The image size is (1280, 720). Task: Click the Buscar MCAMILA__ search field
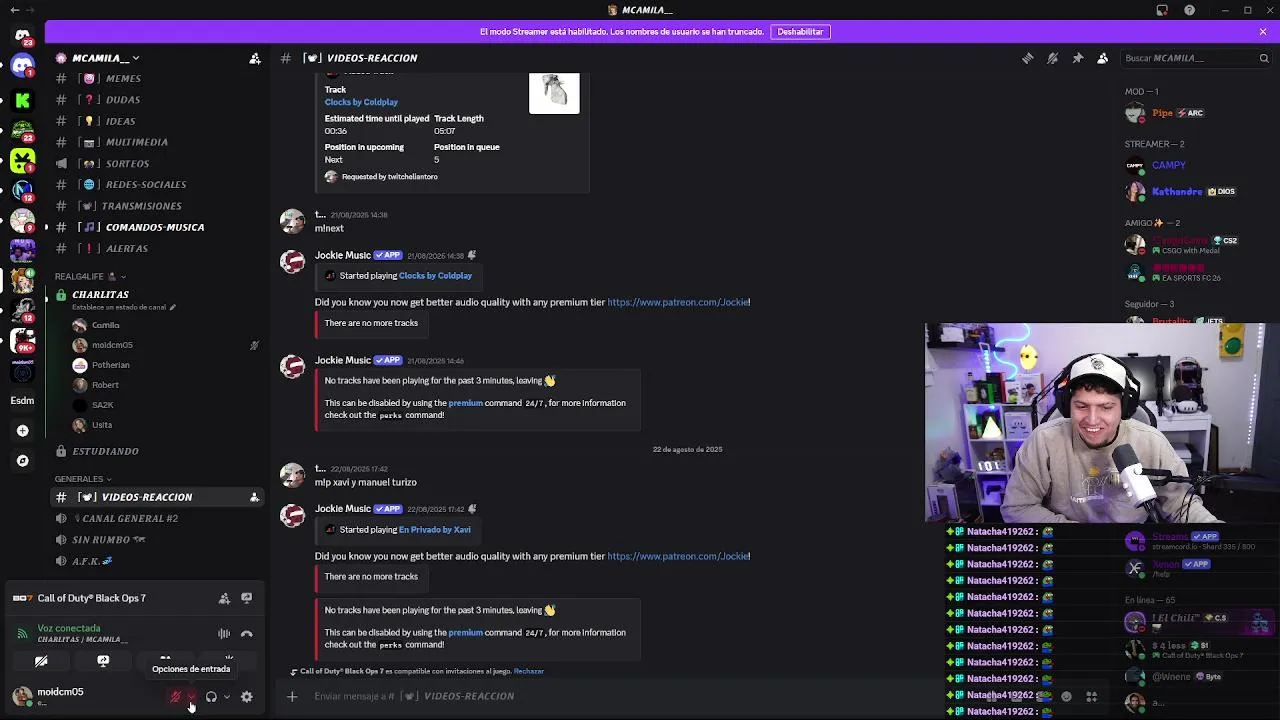(x=1196, y=58)
